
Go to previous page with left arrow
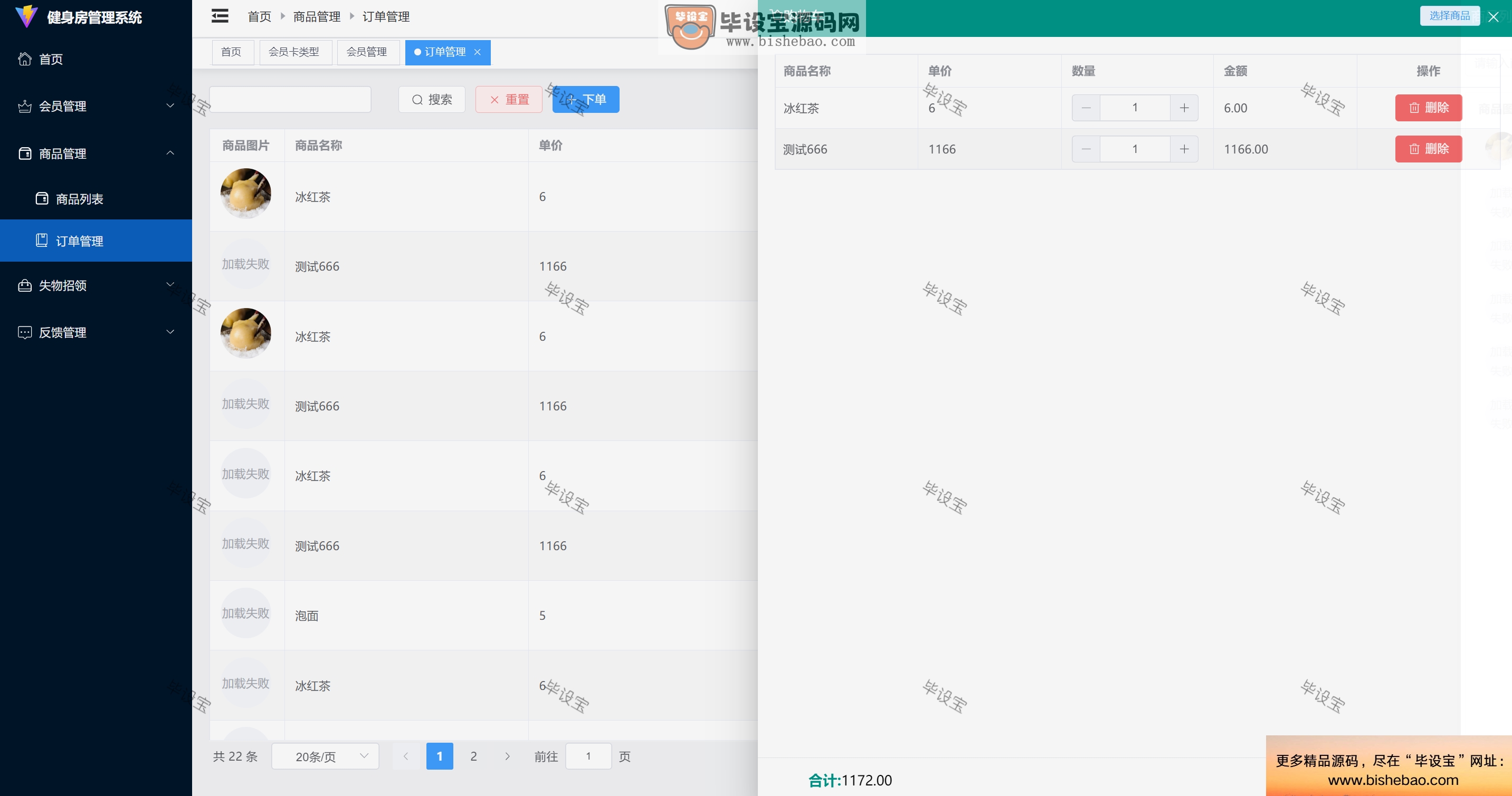coord(406,756)
